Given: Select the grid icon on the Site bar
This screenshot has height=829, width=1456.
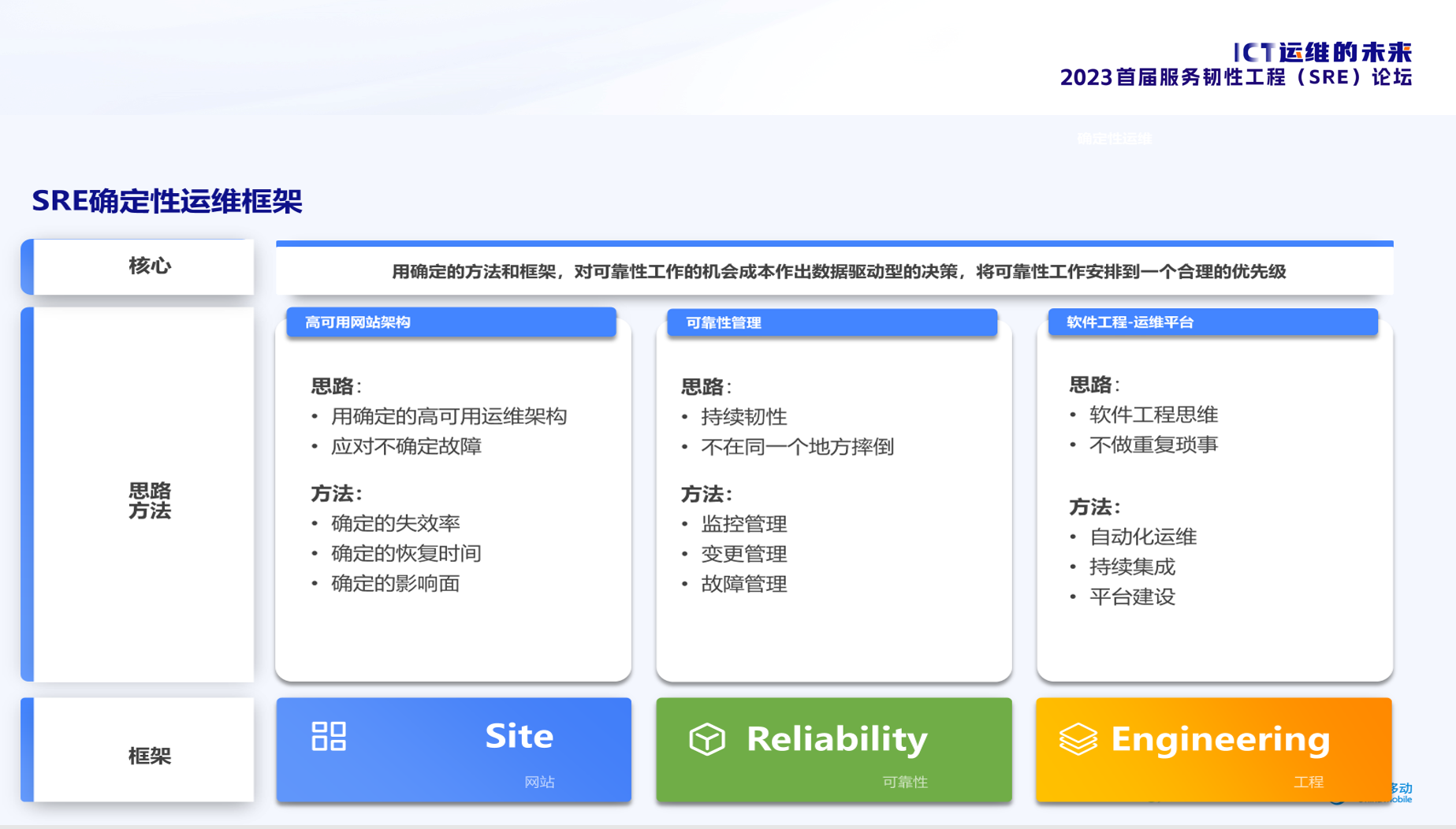Looking at the screenshot, I should coord(329,737).
